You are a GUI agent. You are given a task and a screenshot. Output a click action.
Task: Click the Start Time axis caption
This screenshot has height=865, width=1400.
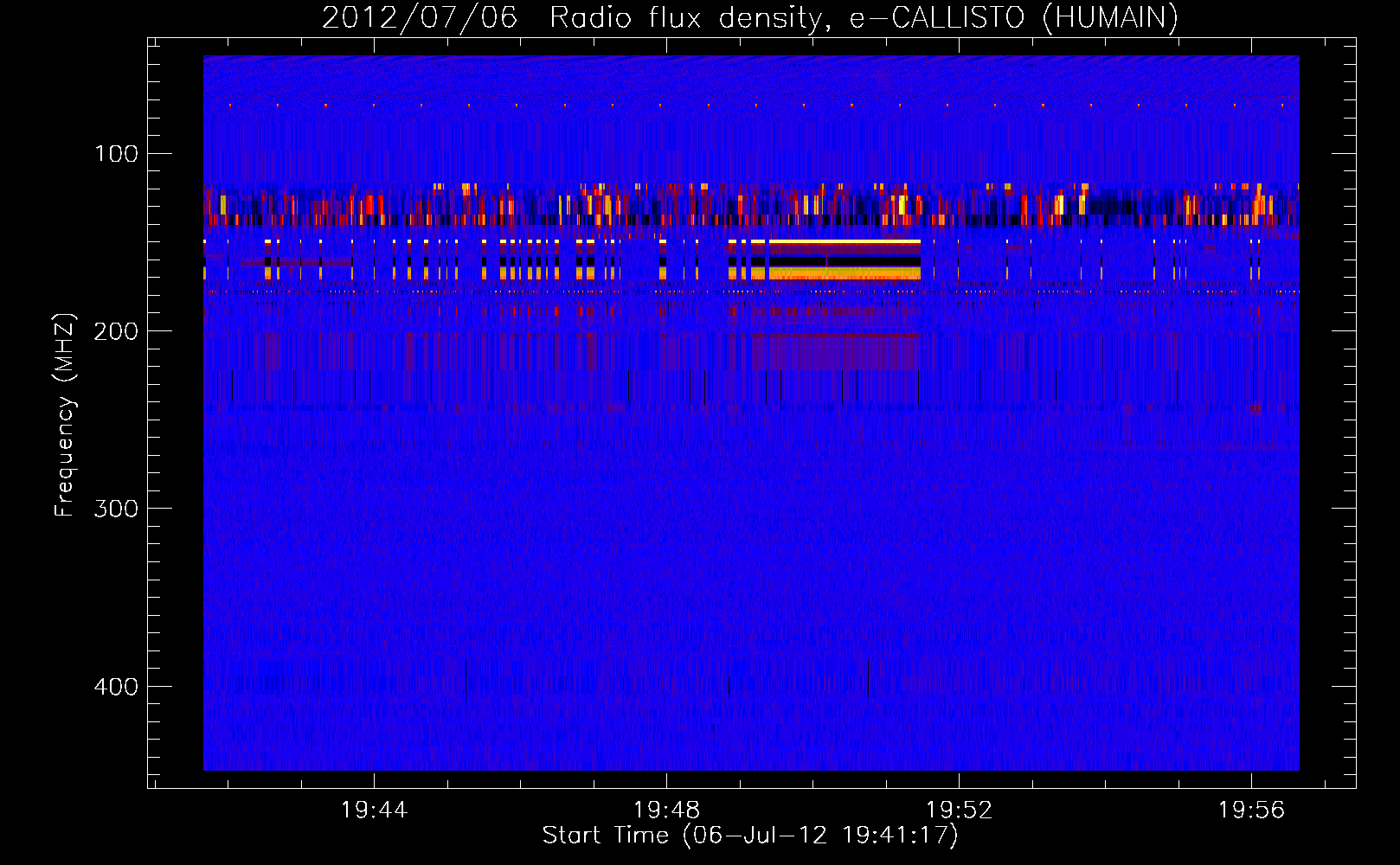click(x=750, y=836)
